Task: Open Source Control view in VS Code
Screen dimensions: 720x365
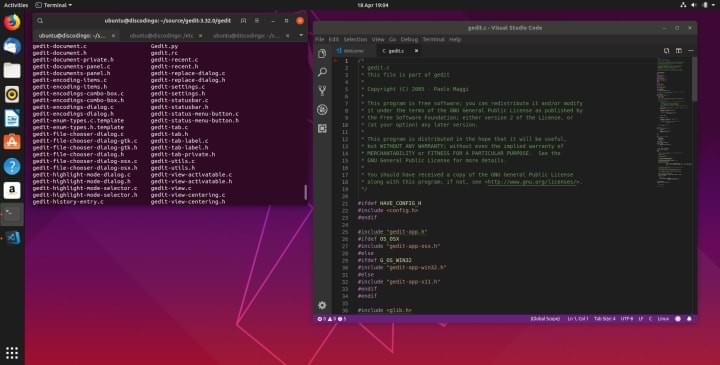Action: click(x=322, y=90)
